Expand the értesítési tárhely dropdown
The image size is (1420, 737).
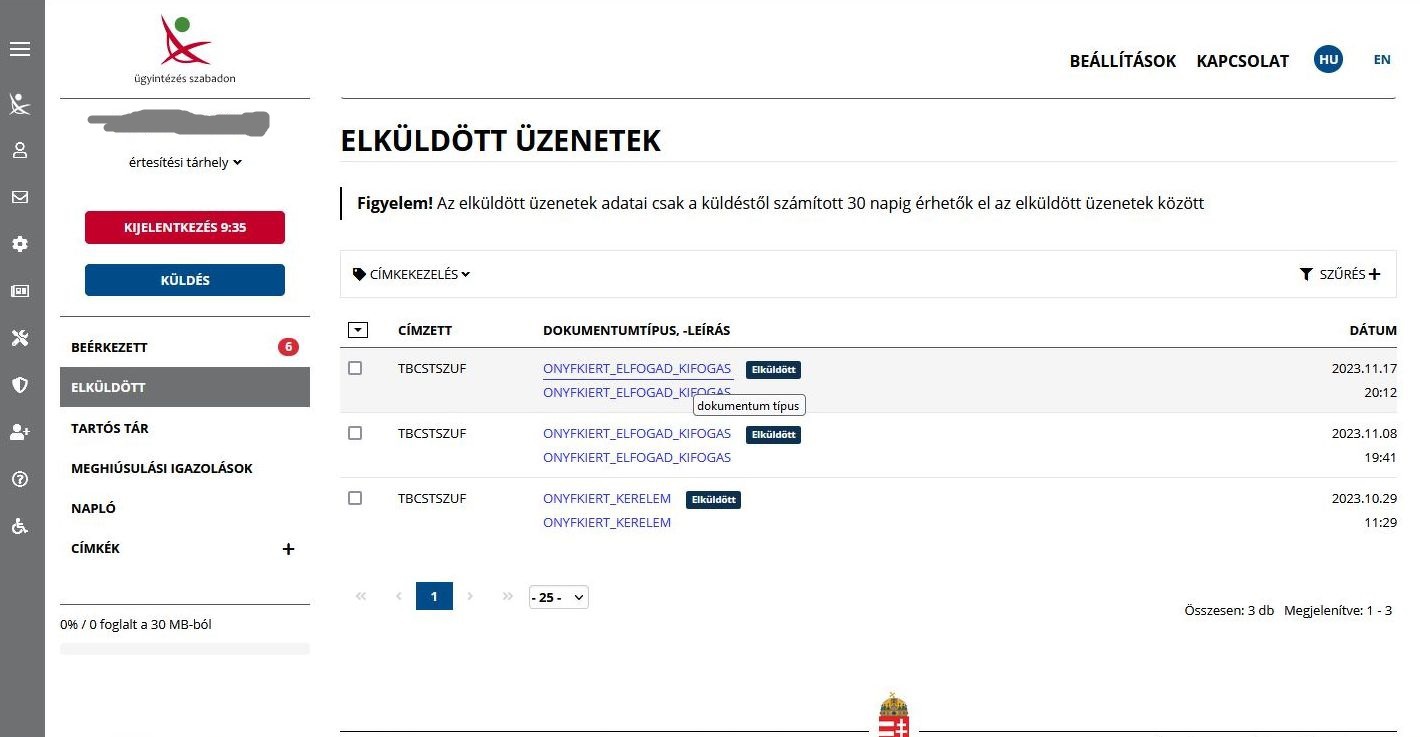[x=186, y=162]
